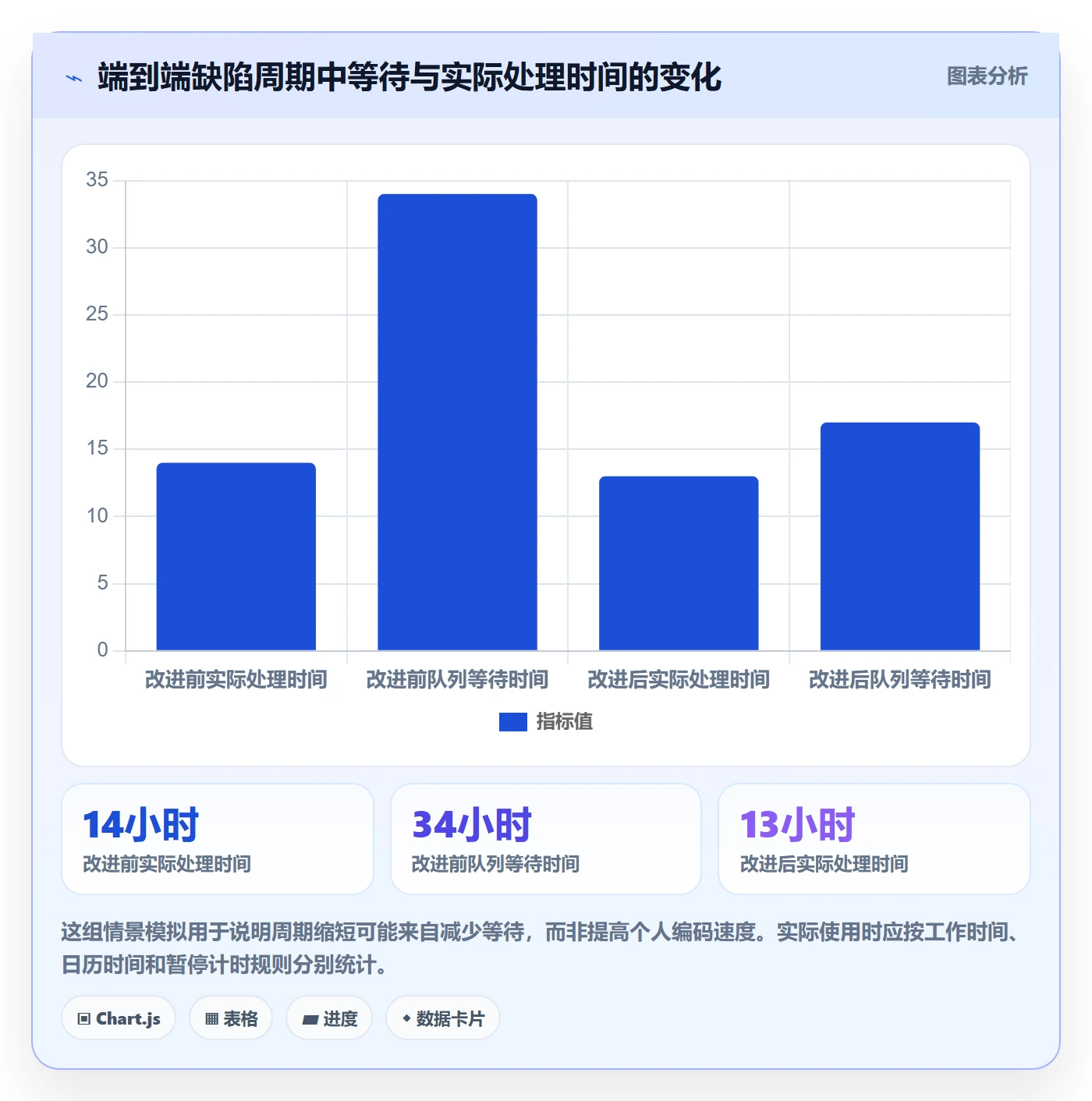1092x1101 pixels.
Task: Click the x-axis label 改进后实际处理时间
Action: (x=679, y=680)
